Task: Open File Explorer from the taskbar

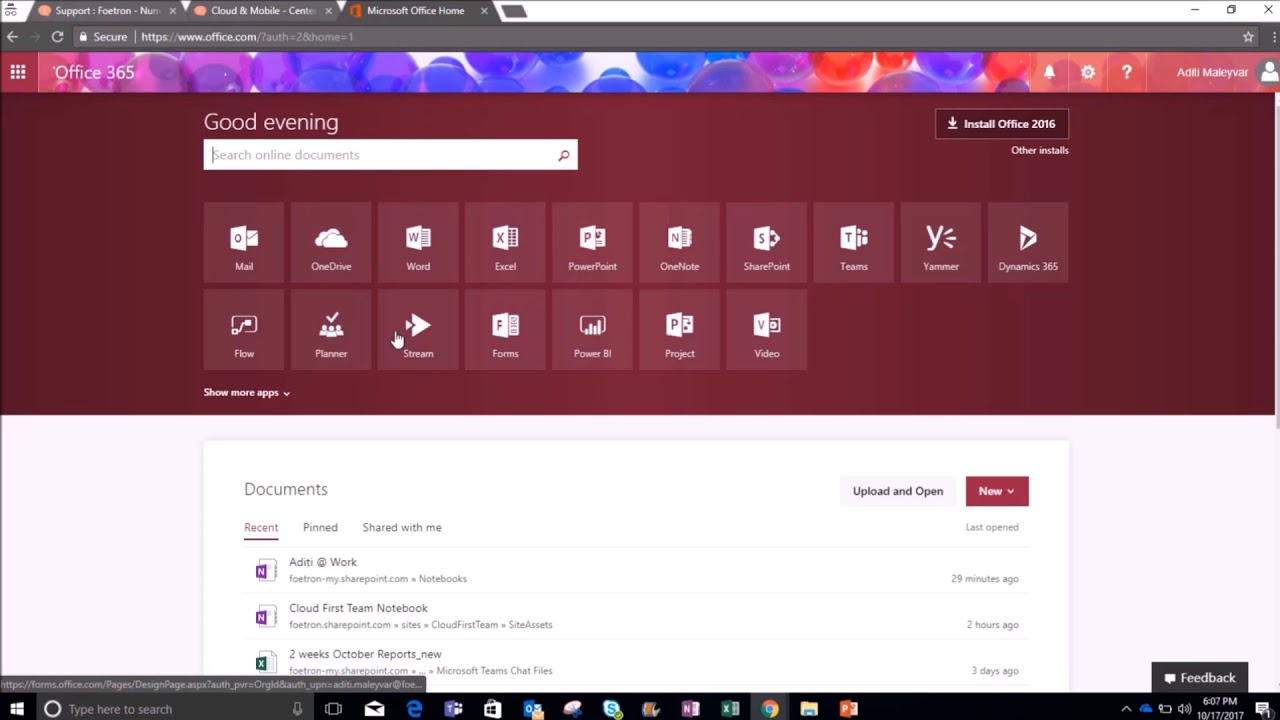Action: pos(809,708)
